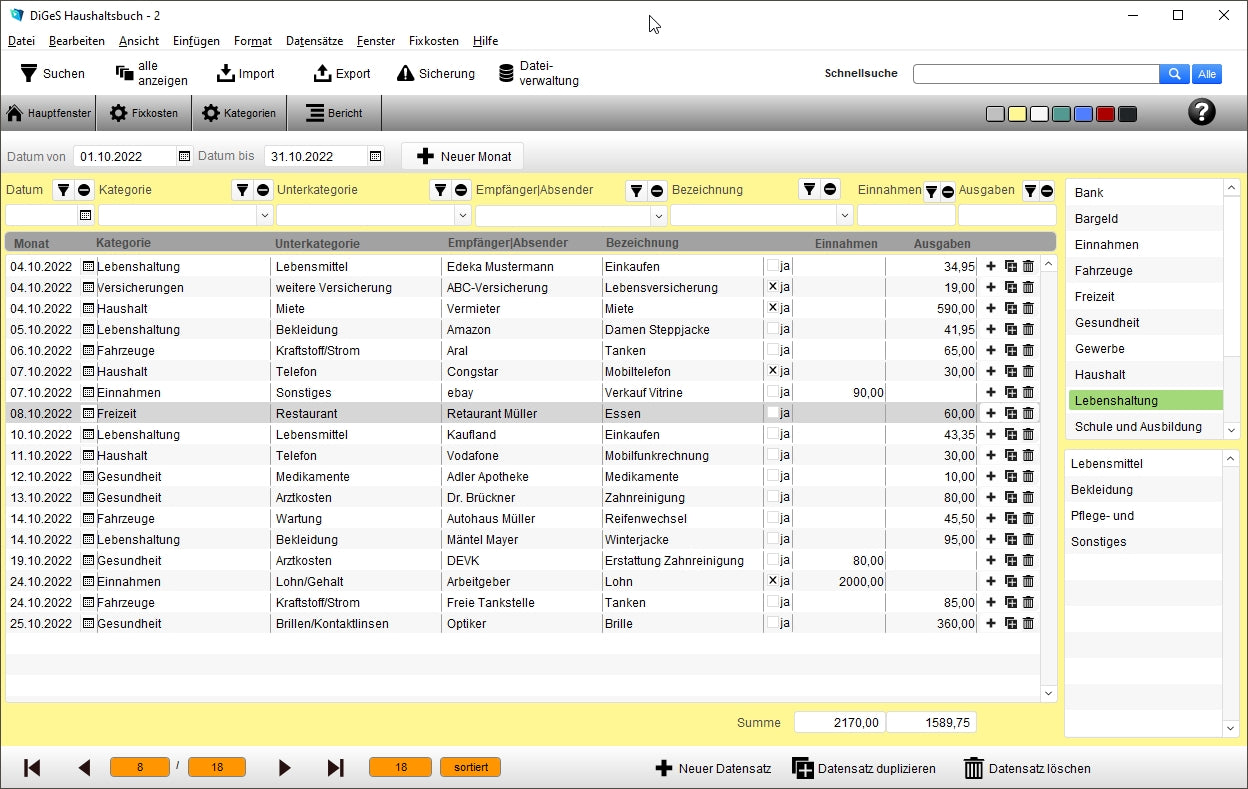Click the Suchen funnel icon in toolbar

pyautogui.click(x=29, y=73)
